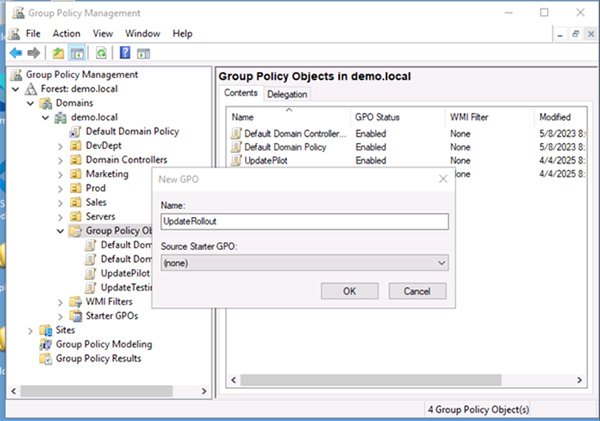Viewport: 600px width, 421px height.
Task: Click the Group Policy Results node
Action: tap(97, 358)
